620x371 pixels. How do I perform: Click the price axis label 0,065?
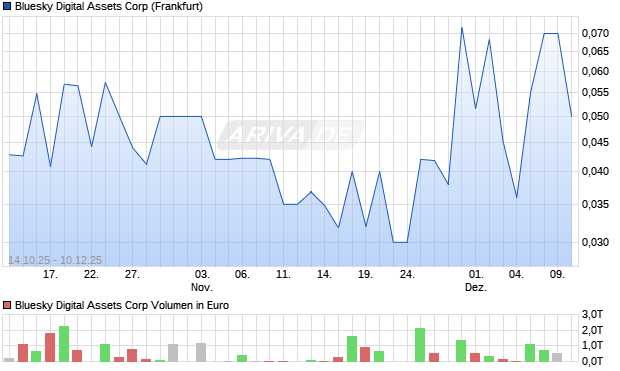click(595, 51)
